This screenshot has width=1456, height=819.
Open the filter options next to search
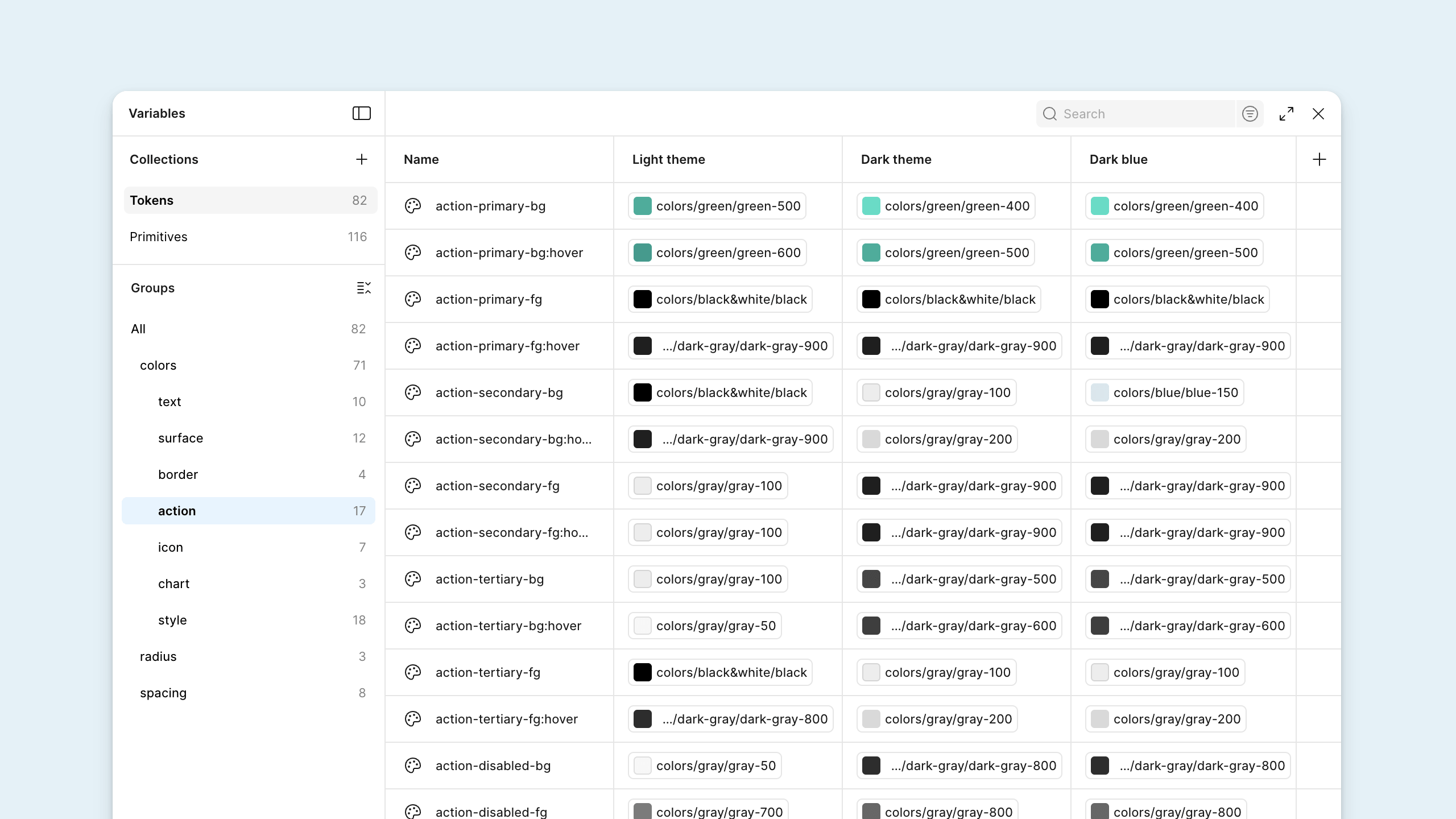tap(1249, 114)
